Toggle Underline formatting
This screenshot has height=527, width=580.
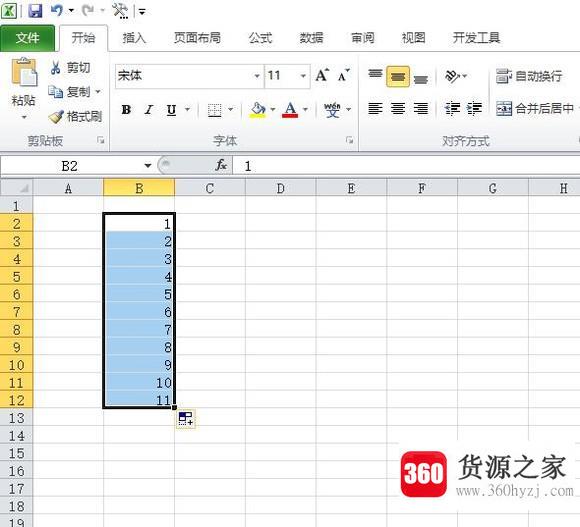171,110
